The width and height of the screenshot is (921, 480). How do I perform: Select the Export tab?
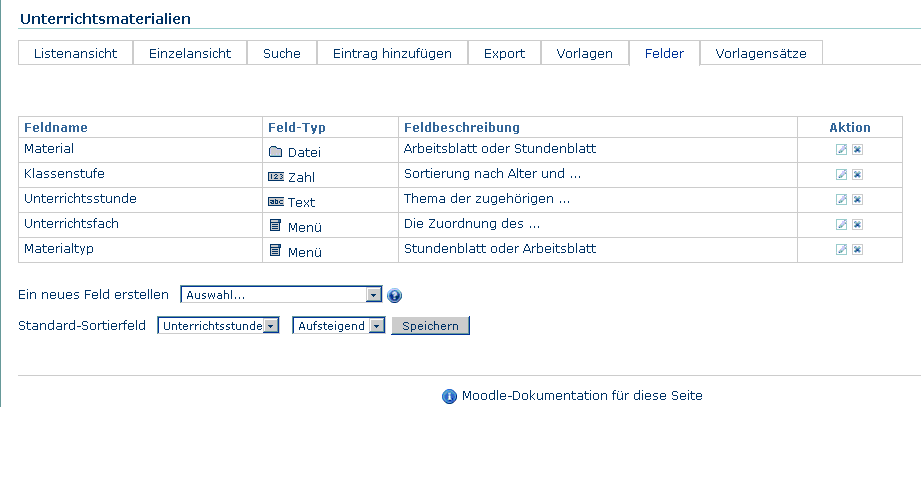tap(504, 53)
